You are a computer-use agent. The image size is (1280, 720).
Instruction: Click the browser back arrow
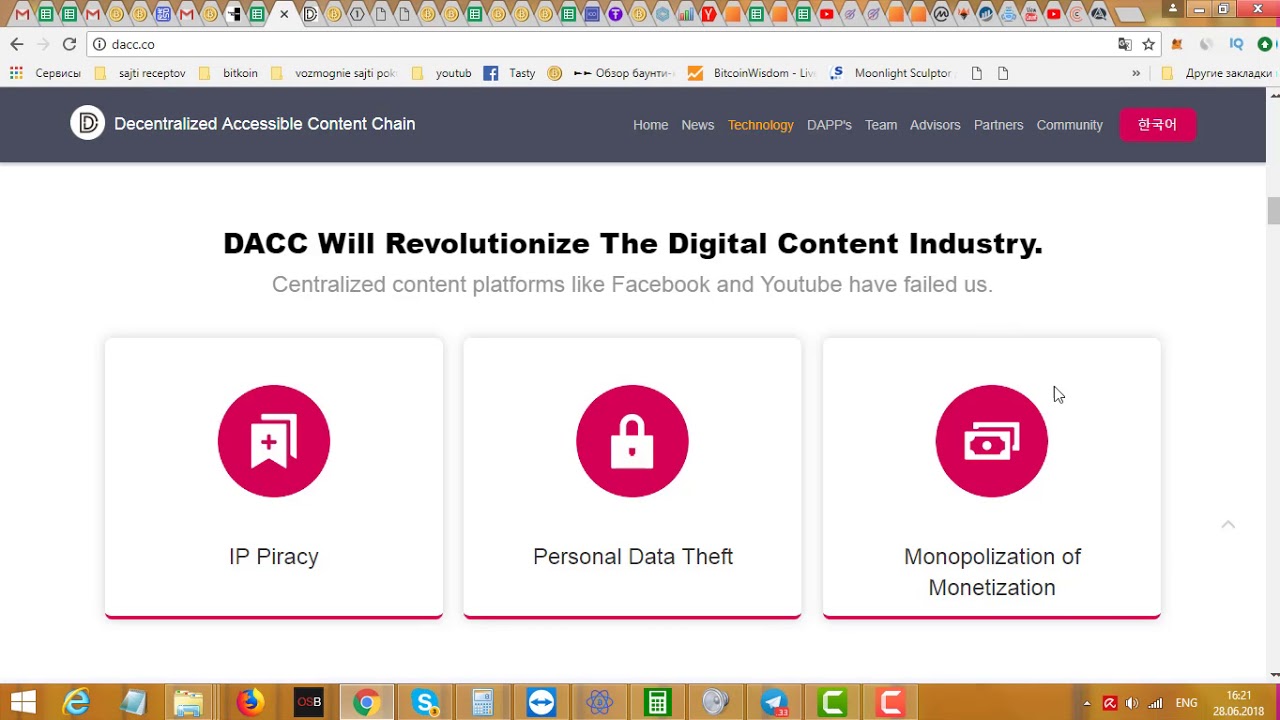pos(17,44)
